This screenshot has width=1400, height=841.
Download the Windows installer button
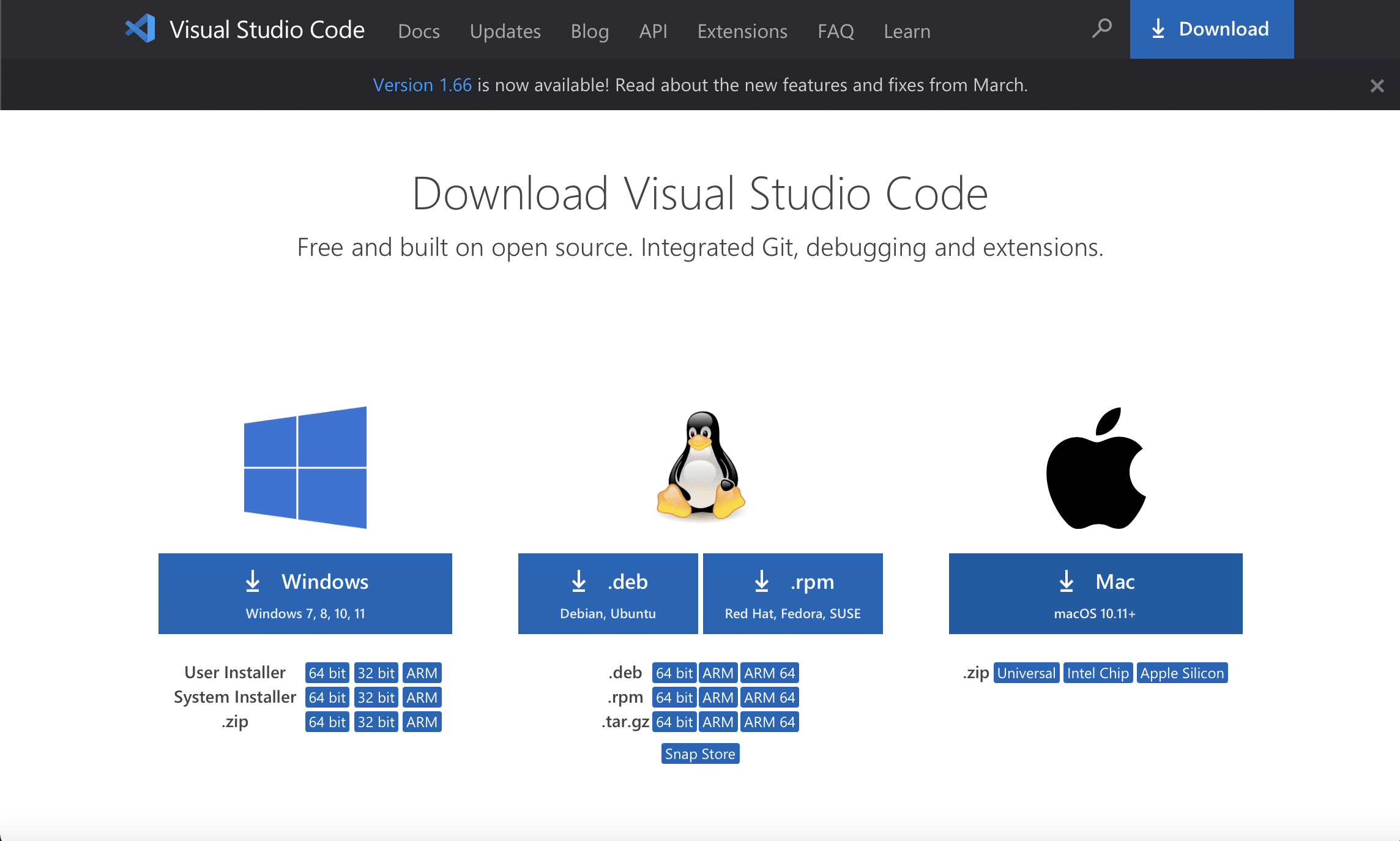(x=305, y=594)
